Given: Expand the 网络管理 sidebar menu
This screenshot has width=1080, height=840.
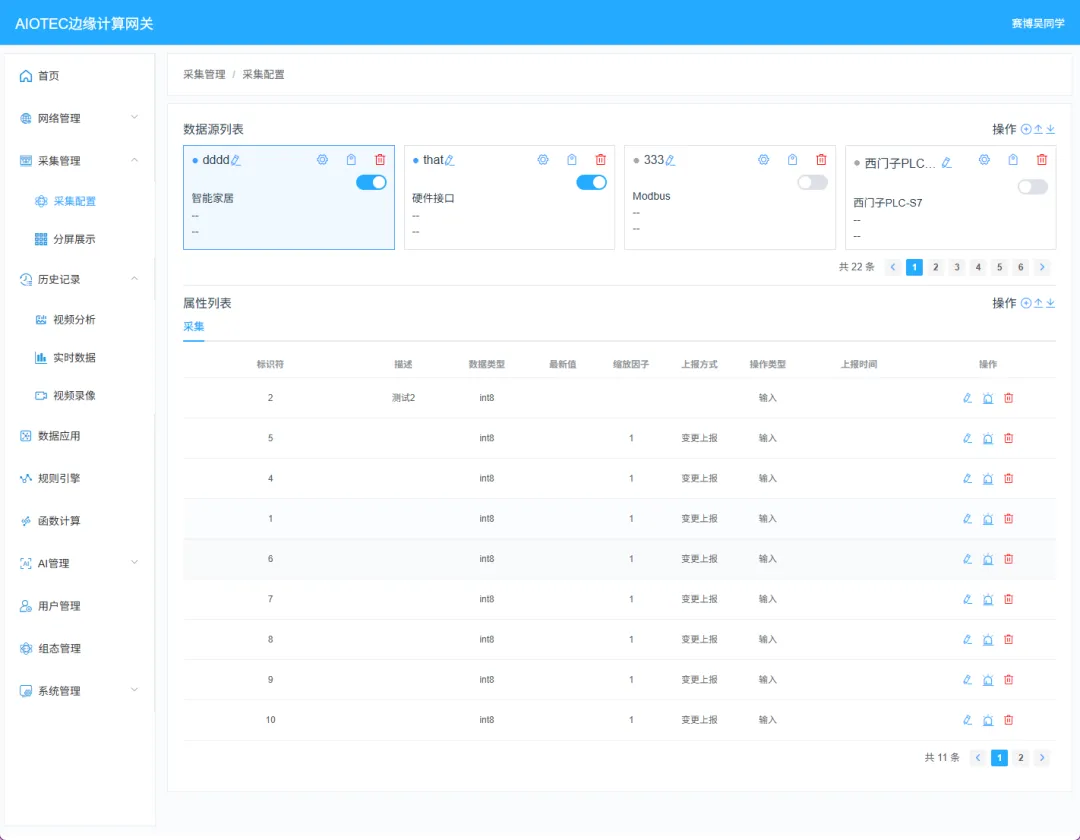Looking at the screenshot, I should [x=79, y=118].
